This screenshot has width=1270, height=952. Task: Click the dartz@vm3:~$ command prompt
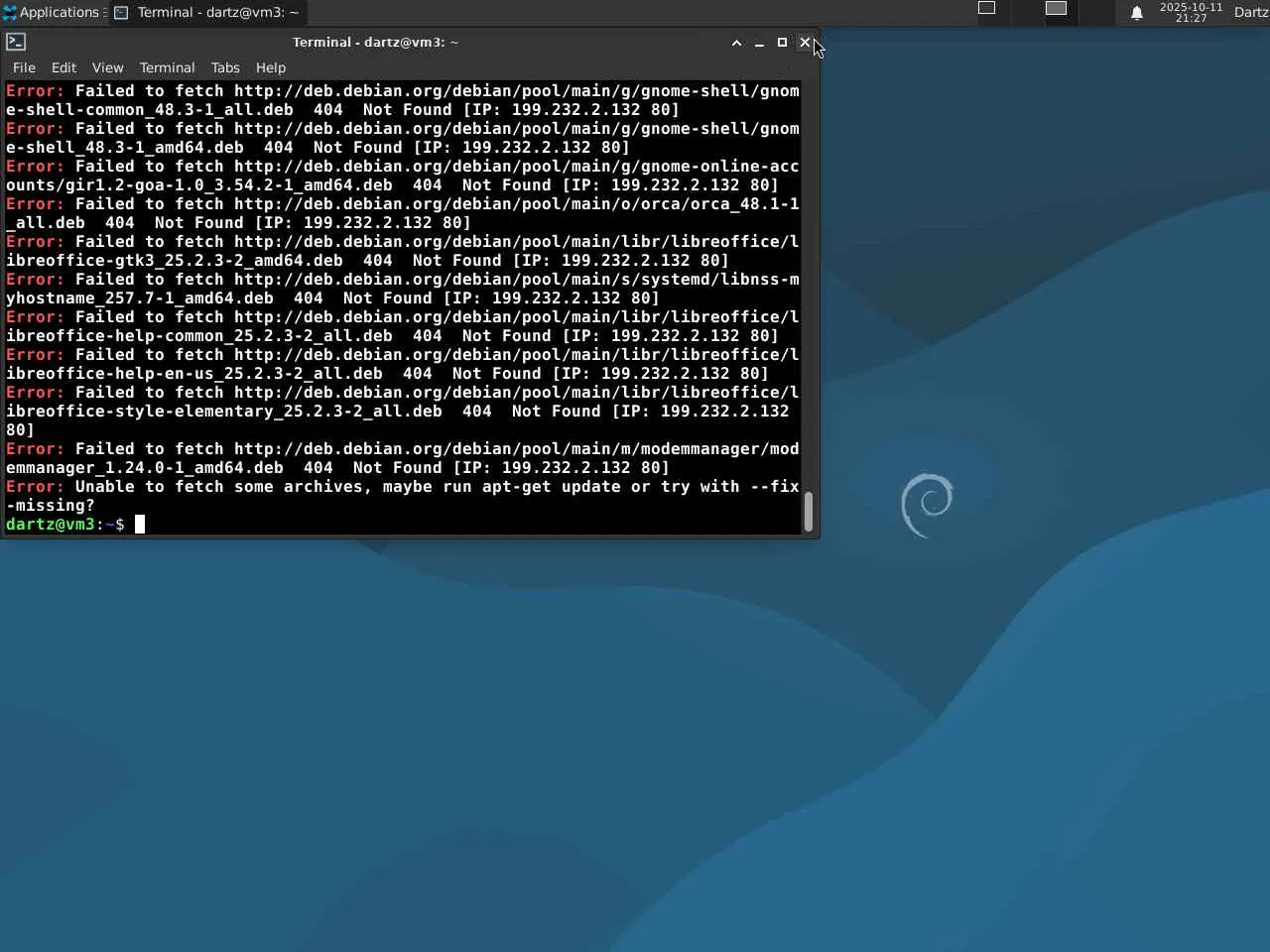pyautogui.click(x=65, y=524)
